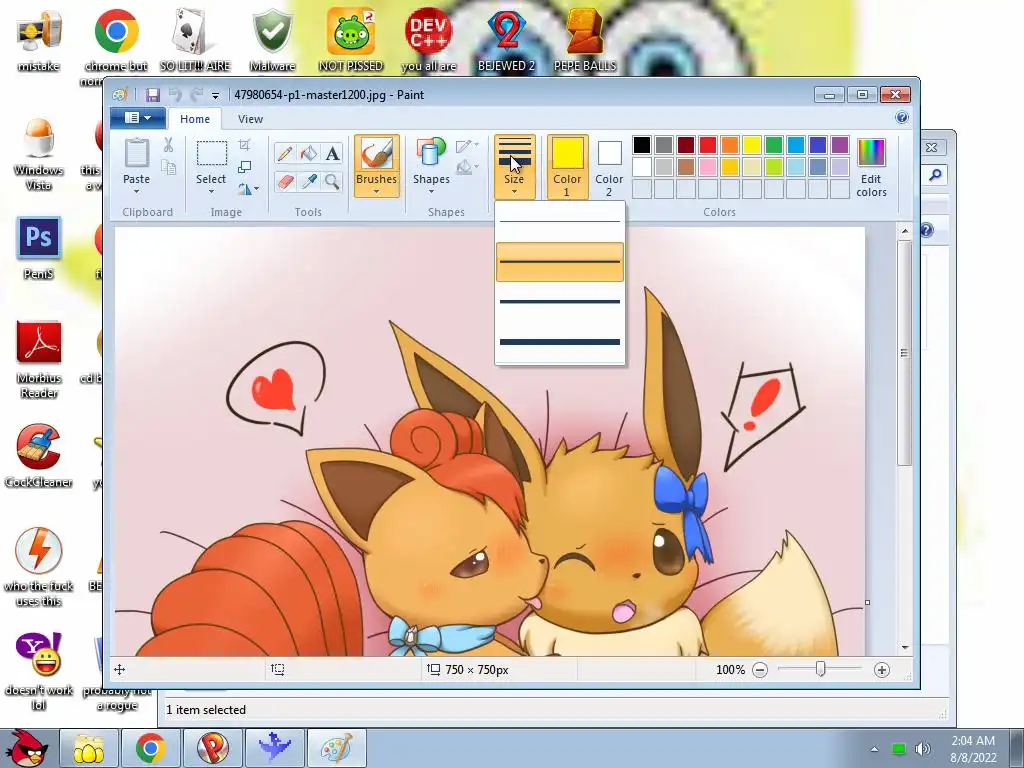Open the folder icon on taskbar
Screen dimensions: 1024x768
89,748
